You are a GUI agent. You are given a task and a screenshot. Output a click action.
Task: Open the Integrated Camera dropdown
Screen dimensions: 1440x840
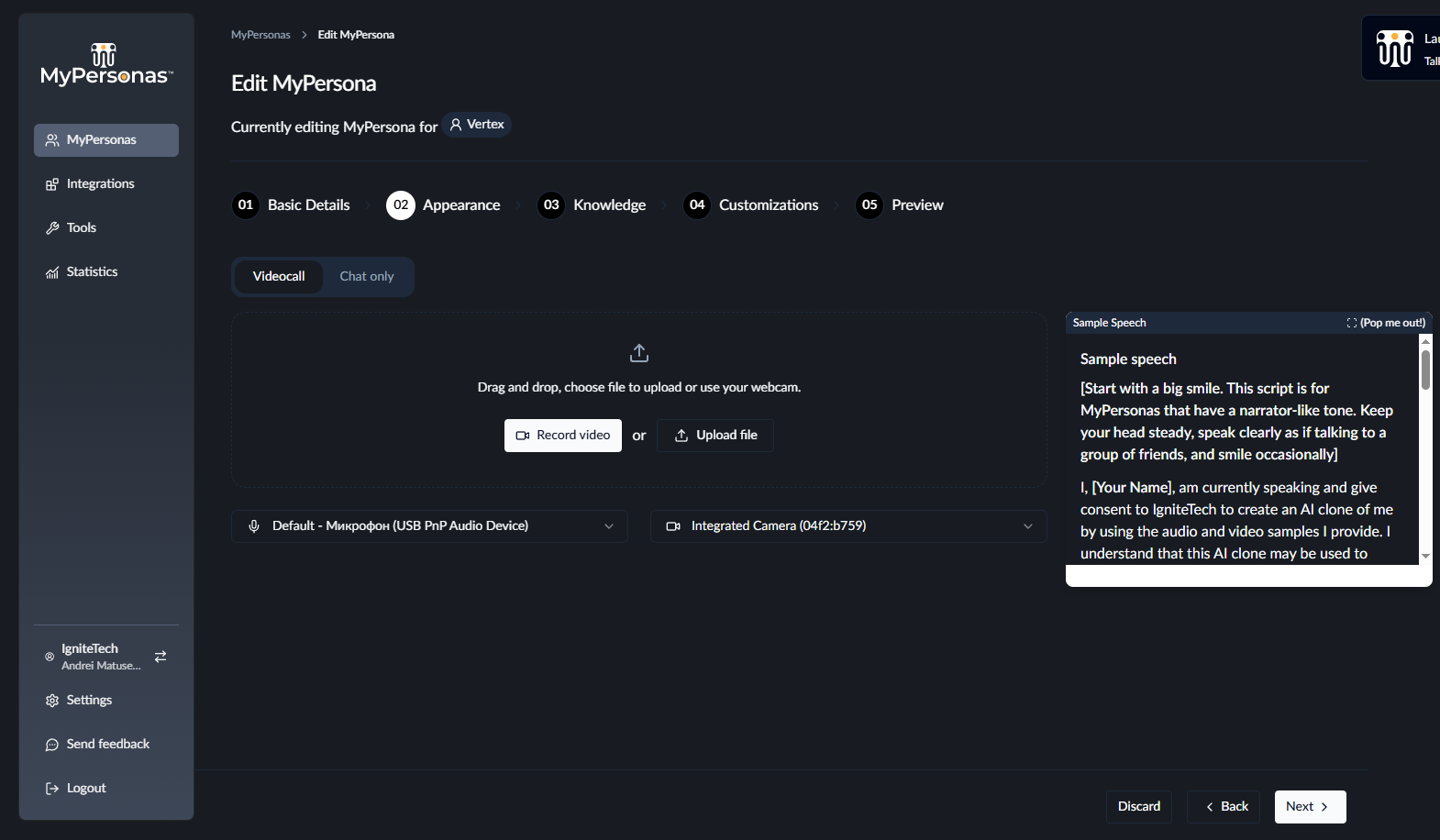pyautogui.click(x=848, y=526)
